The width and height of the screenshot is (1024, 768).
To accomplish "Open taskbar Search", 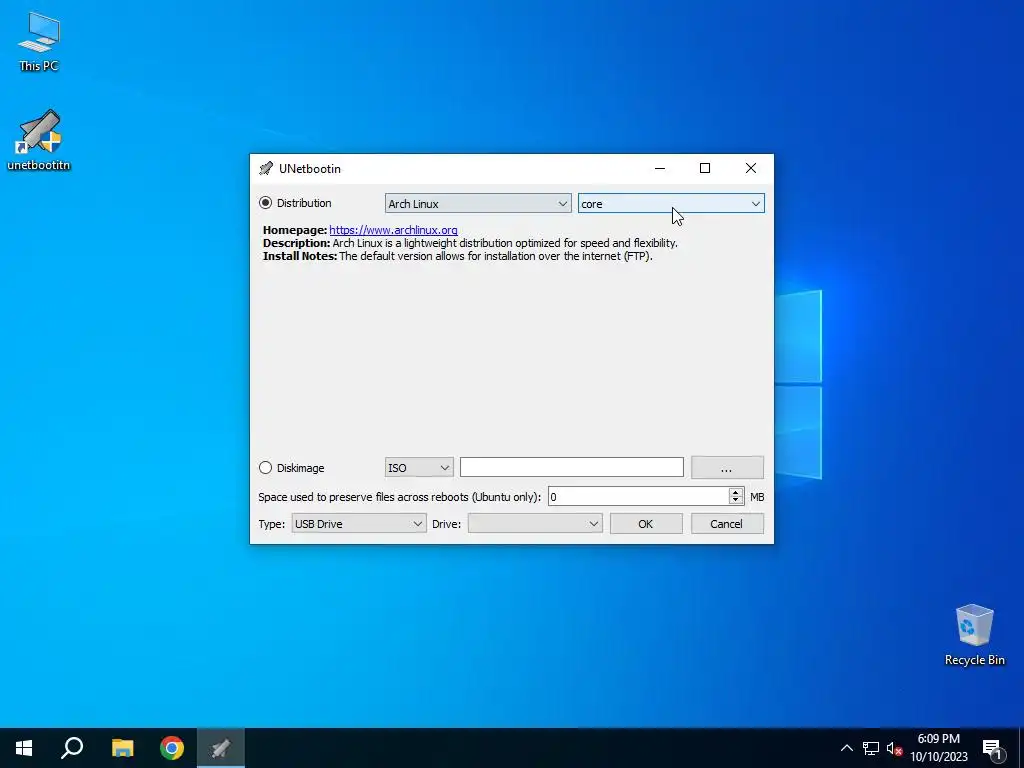I will coord(72,748).
